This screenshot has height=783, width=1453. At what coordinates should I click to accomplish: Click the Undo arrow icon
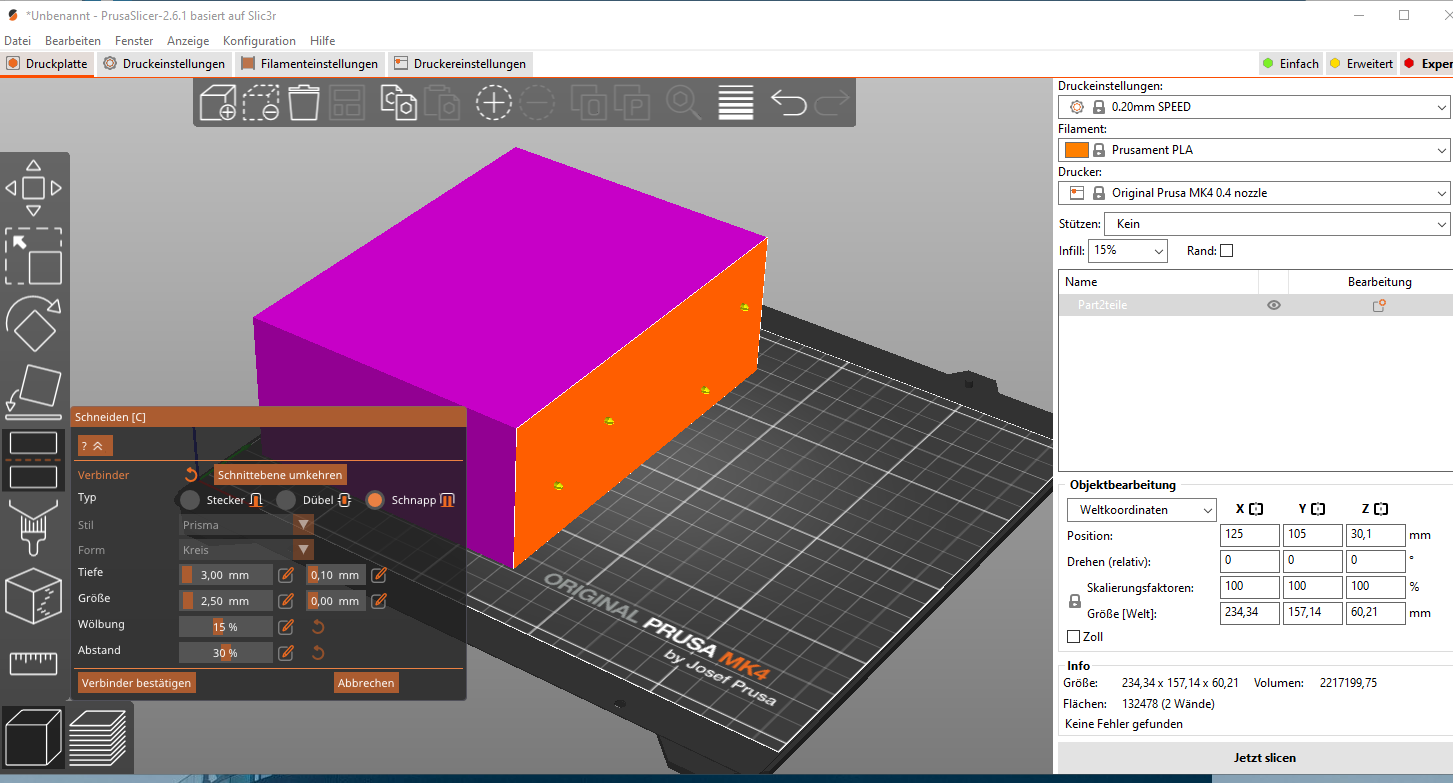(x=788, y=102)
